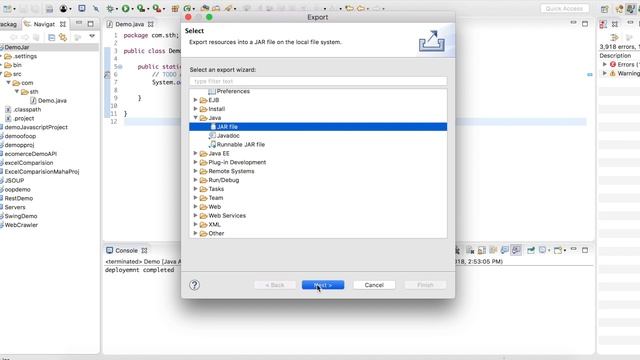Image resolution: width=640 pixels, height=360 pixels.
Task: Click the Cancel button in Export dialog
Action: pos(374,285)
